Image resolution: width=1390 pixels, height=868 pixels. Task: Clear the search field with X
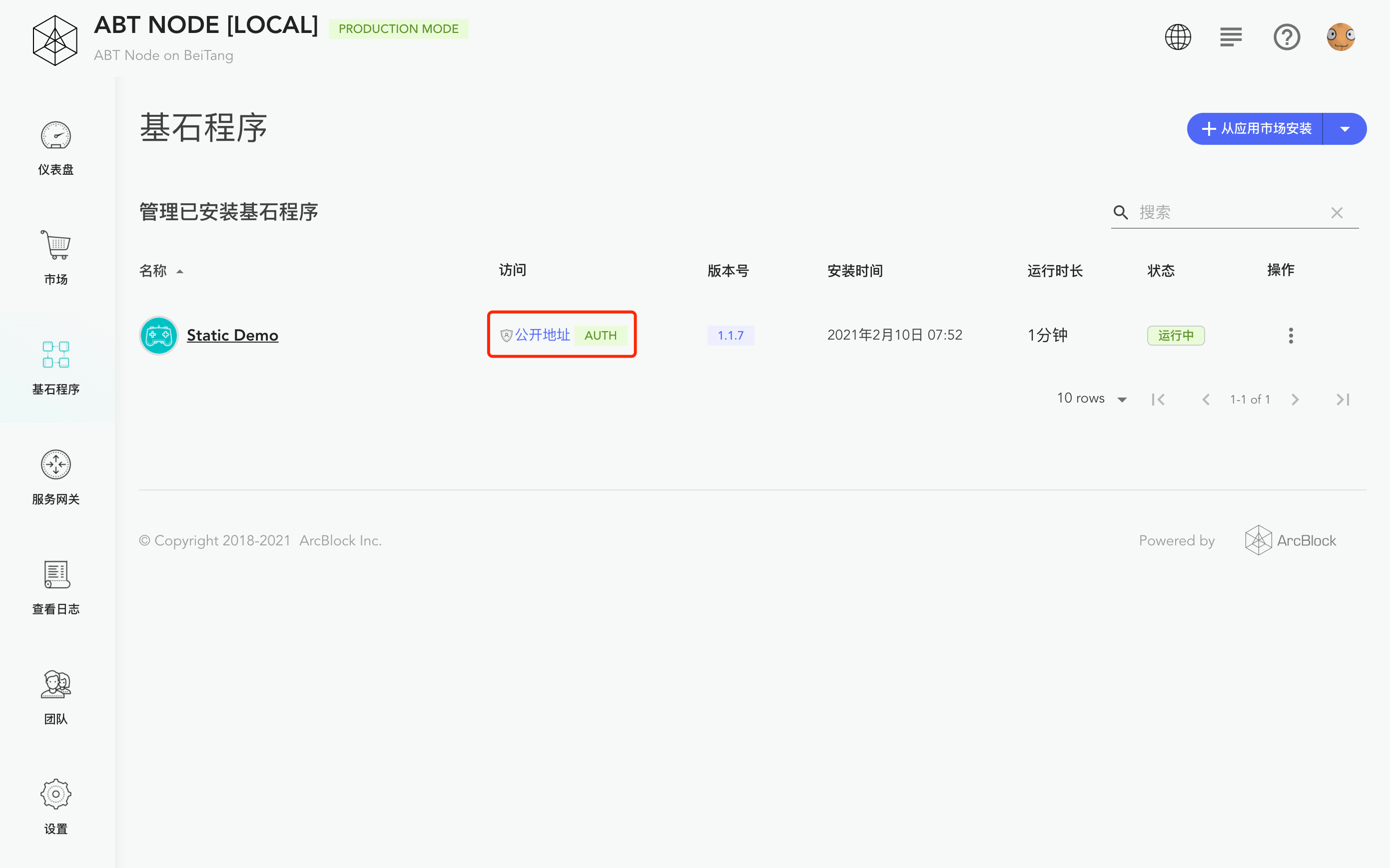point(1337,213)
